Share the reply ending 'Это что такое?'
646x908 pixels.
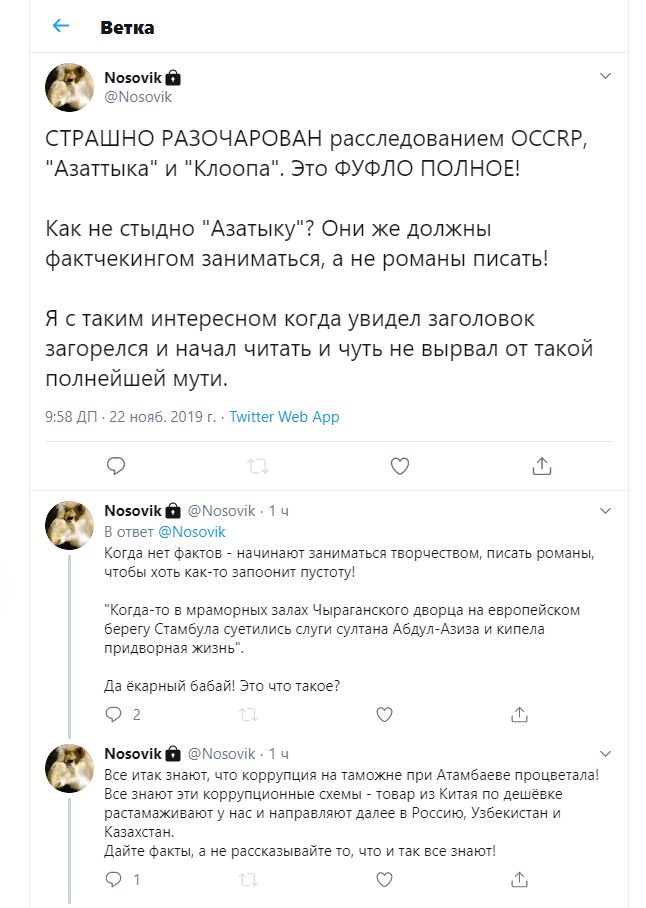518,714
